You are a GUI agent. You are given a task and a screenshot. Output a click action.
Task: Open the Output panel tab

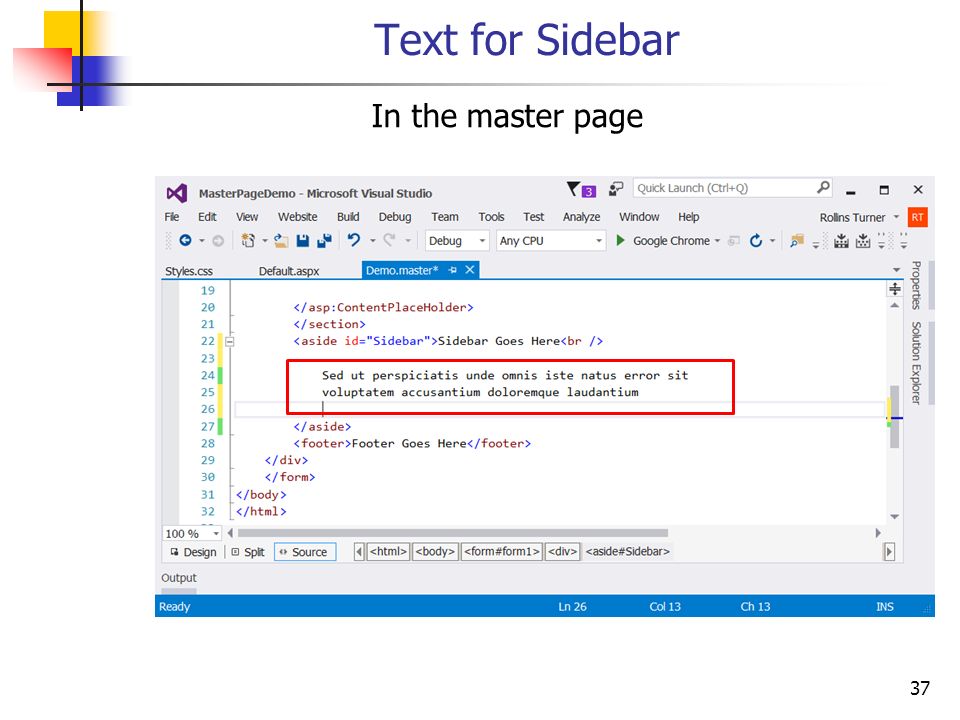point(179,578)
